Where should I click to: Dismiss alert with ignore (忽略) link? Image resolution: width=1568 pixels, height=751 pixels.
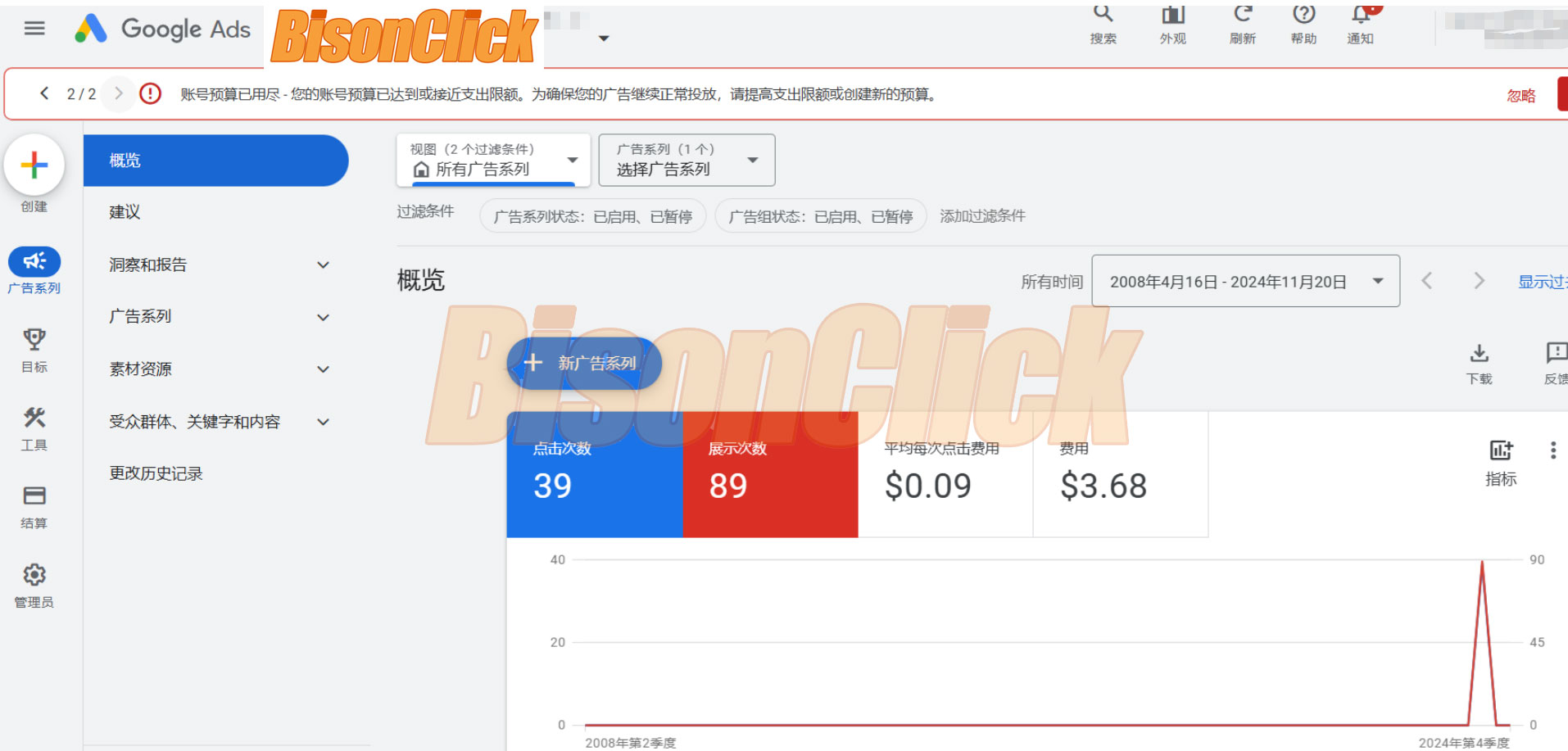click(1521, 95)
